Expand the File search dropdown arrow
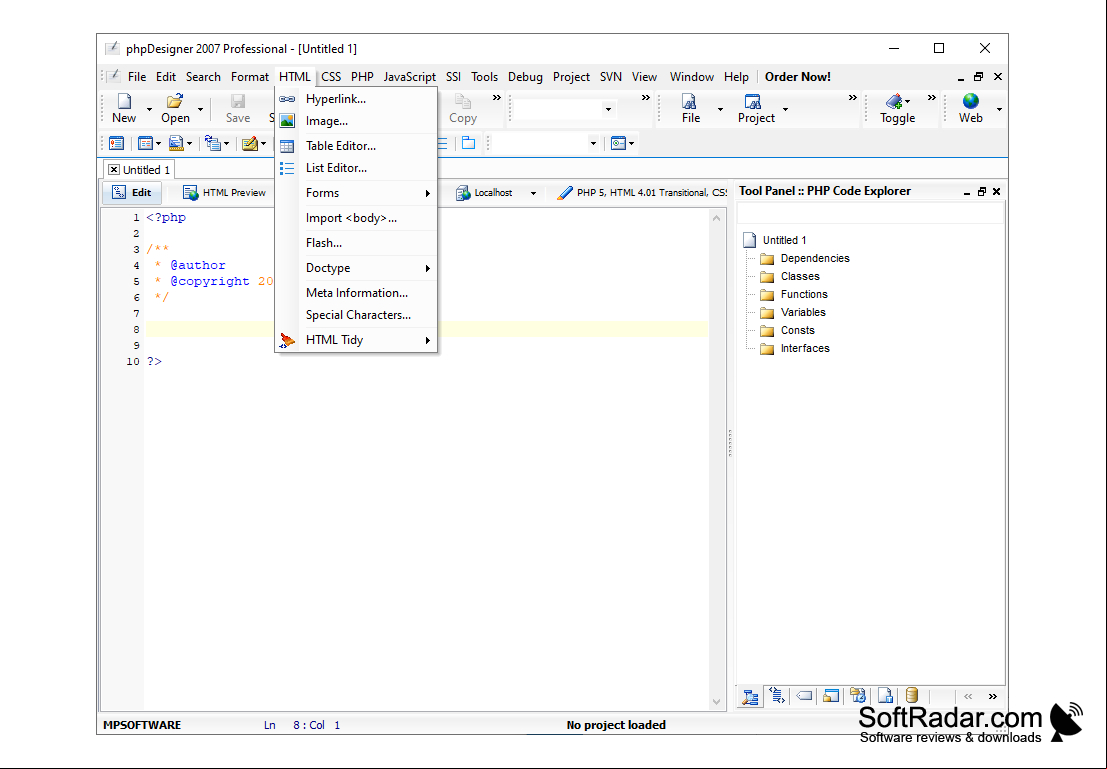The height and width of the screenshot is (769, 1107). coord(720,109)
